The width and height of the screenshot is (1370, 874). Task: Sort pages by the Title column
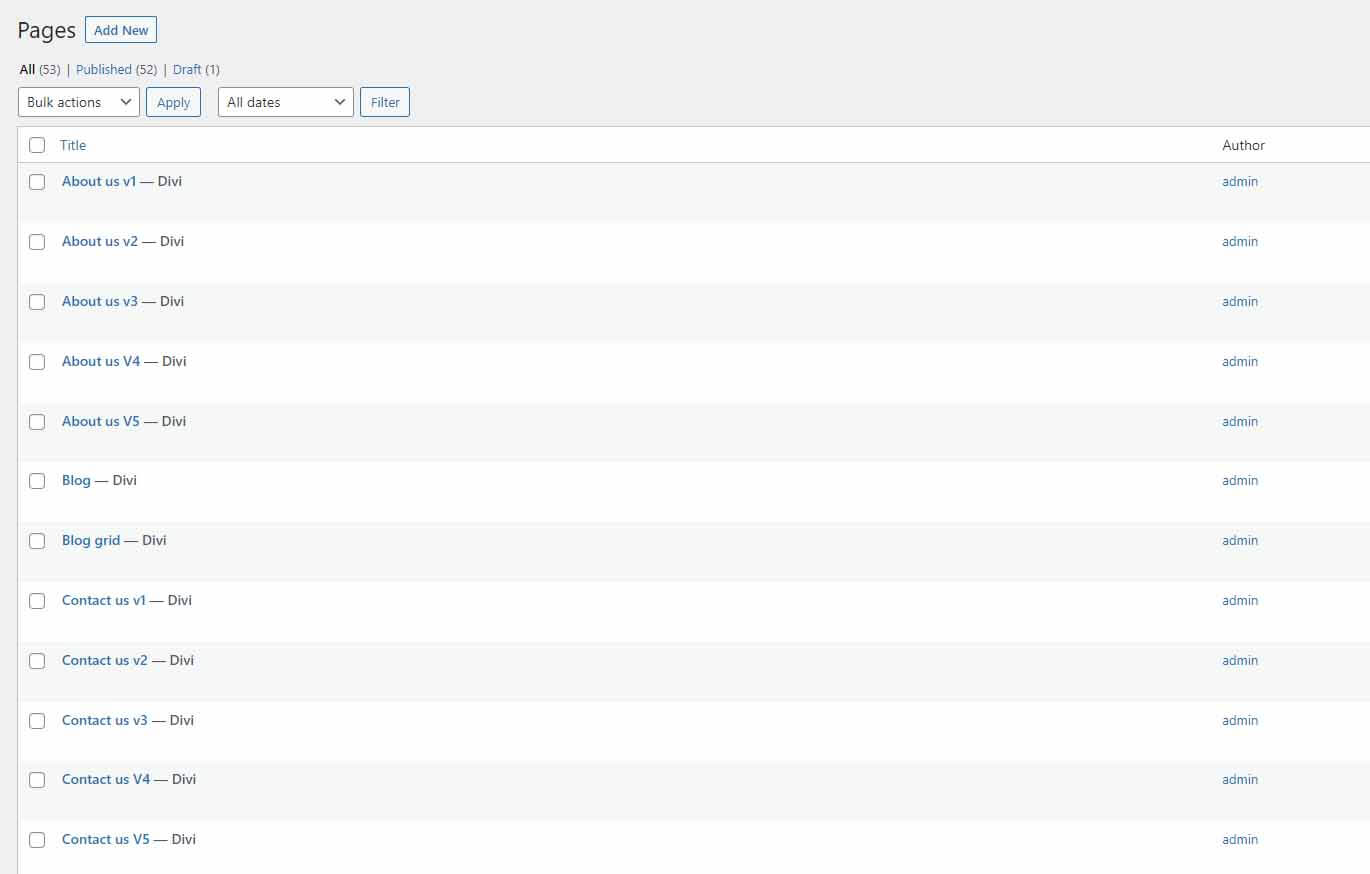click(73, 145)
